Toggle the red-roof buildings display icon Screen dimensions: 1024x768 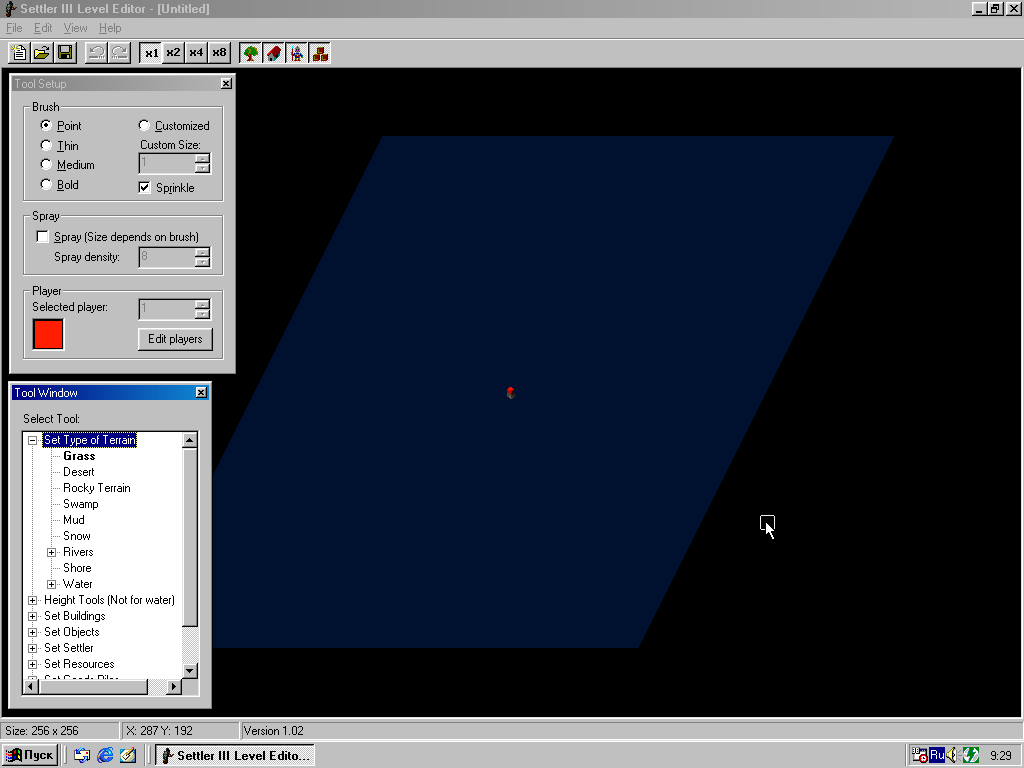[x=274, y=53]
